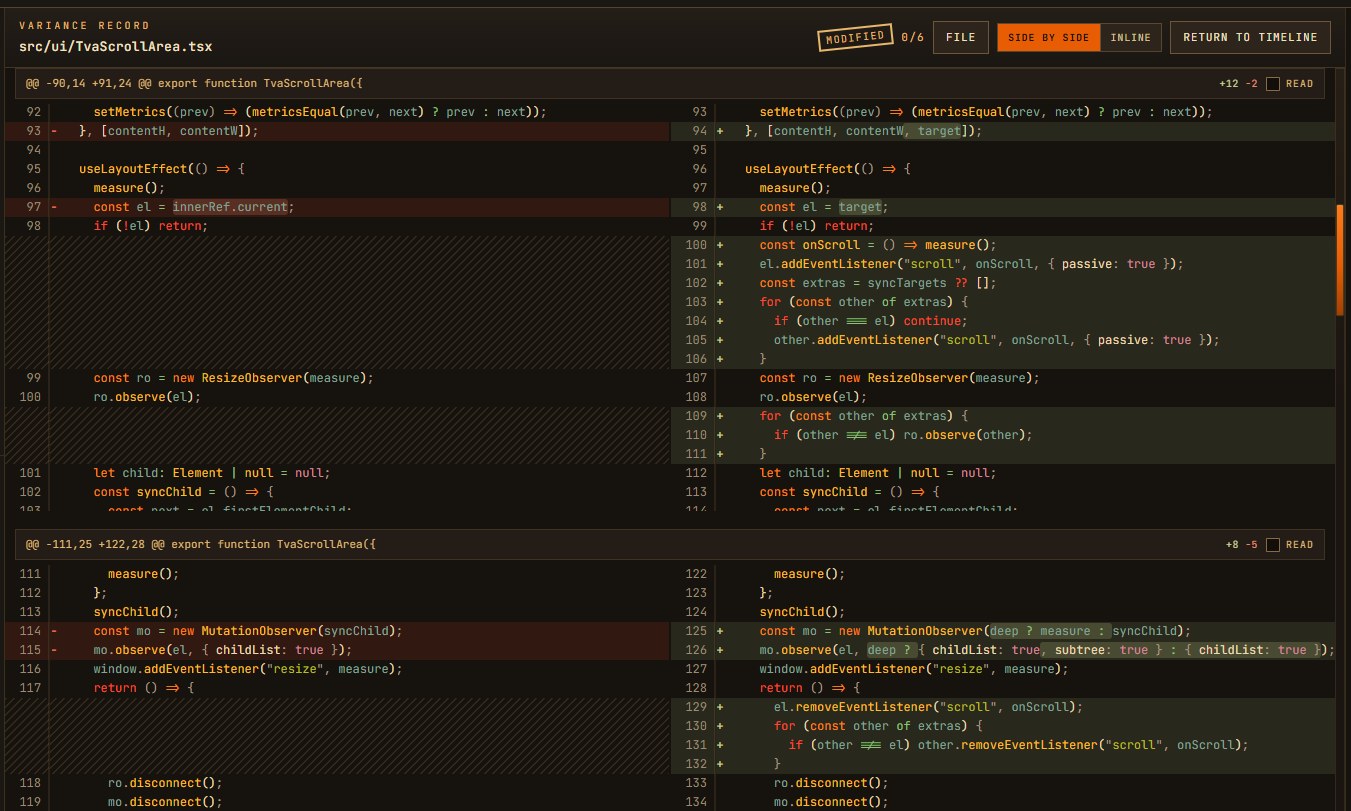Click removed line '}, [contentH, contentW]);'
The width and height of the screenshot is (1351, 811).
coord(337,131)
